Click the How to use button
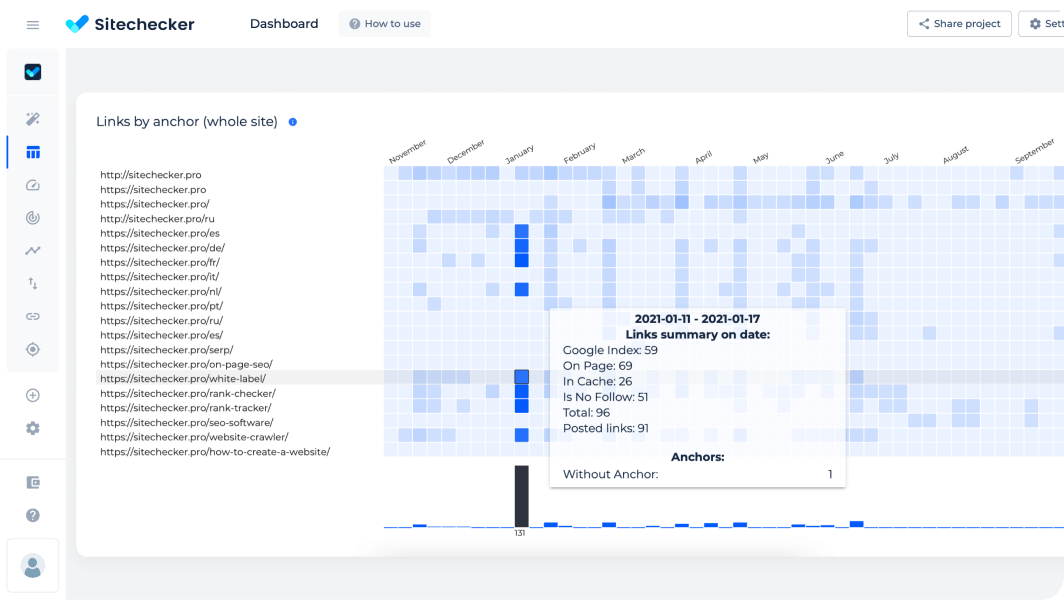The image size is (1064, 600). pyautogui.click(x=385, y=24)
